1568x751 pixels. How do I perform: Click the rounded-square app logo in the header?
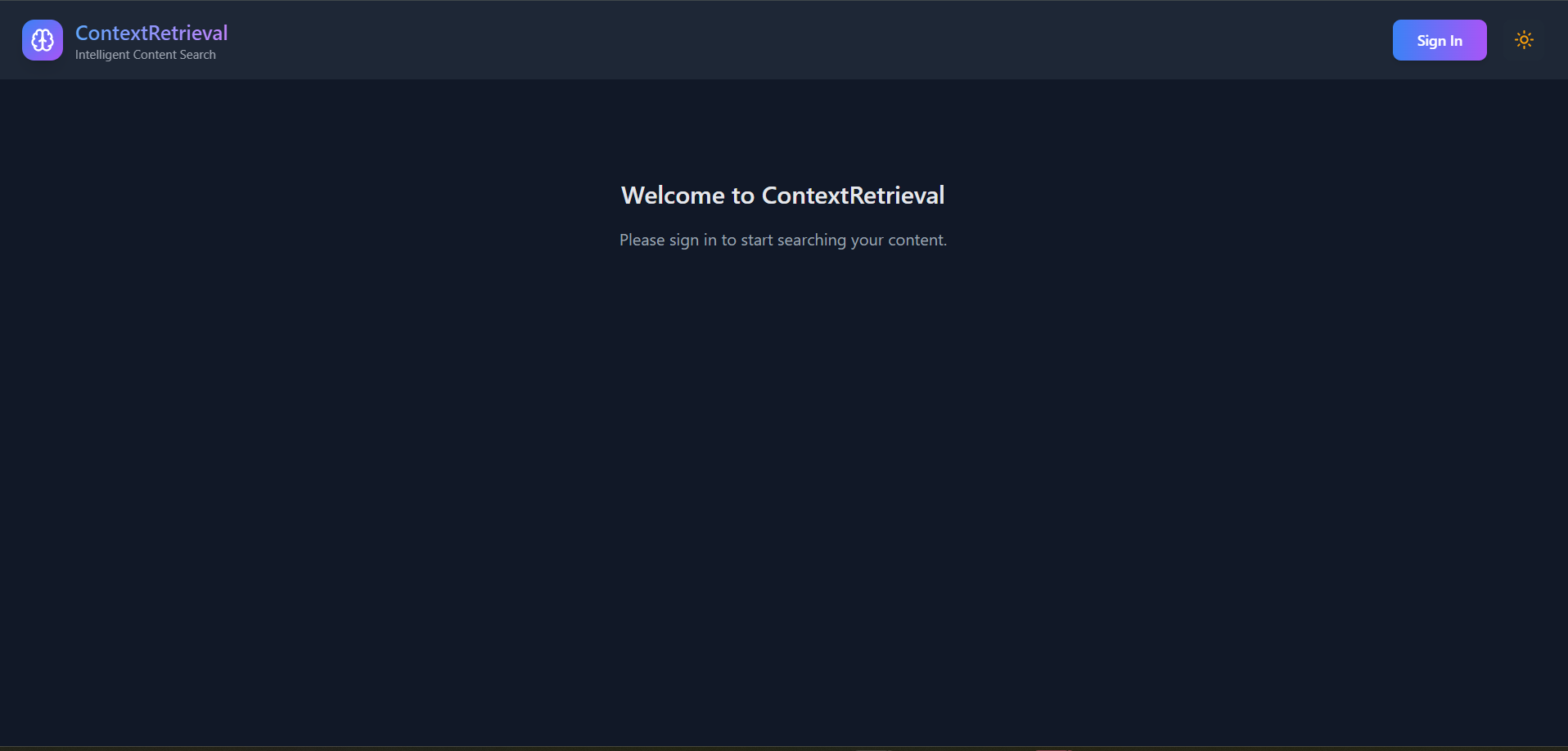[x=43, y=40]
